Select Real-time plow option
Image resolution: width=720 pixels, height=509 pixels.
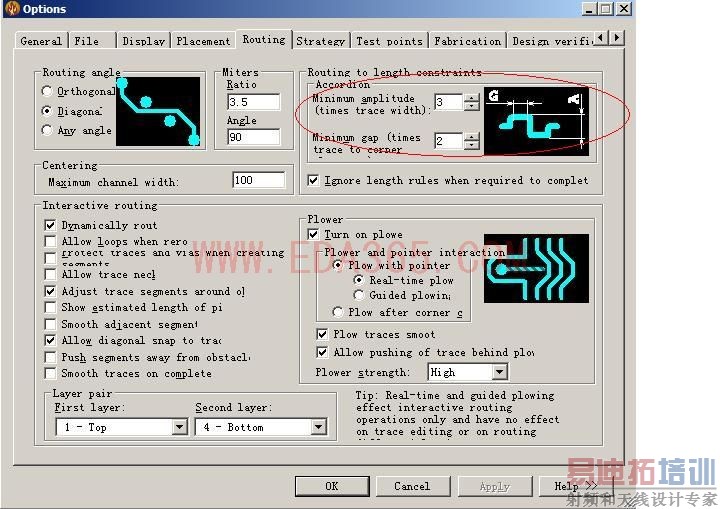click(359, 280)
